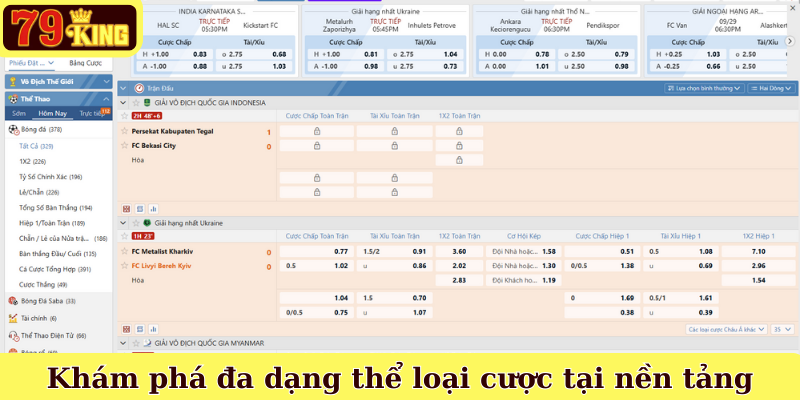Click the Indonesia league badge icon
The width and height of the screenshot is (800, 400).
[x=147, y=103]
